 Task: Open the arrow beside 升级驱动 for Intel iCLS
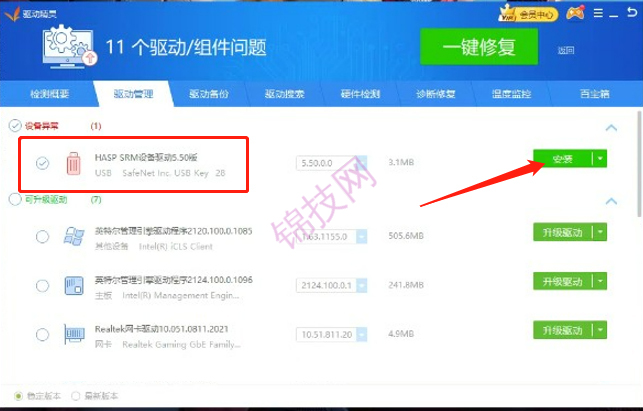pyautogui.click(x=600, y=232)
